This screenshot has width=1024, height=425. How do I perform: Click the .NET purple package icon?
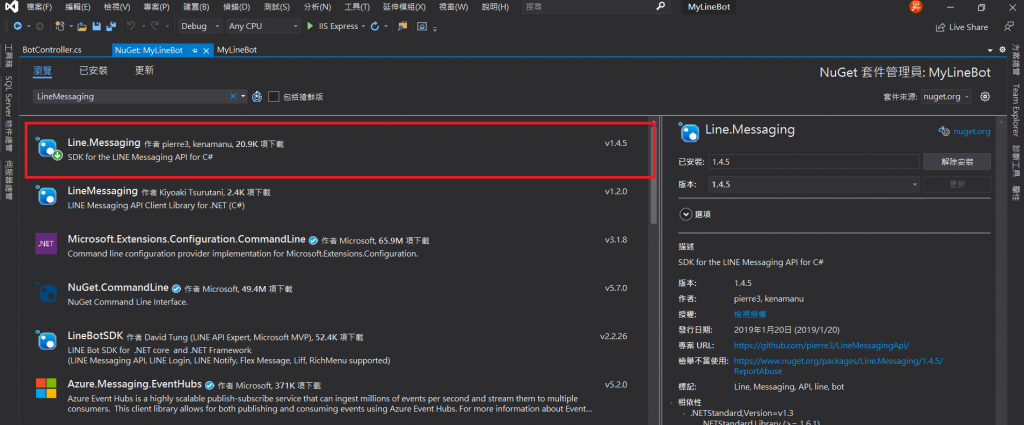[x=47, y=244]
